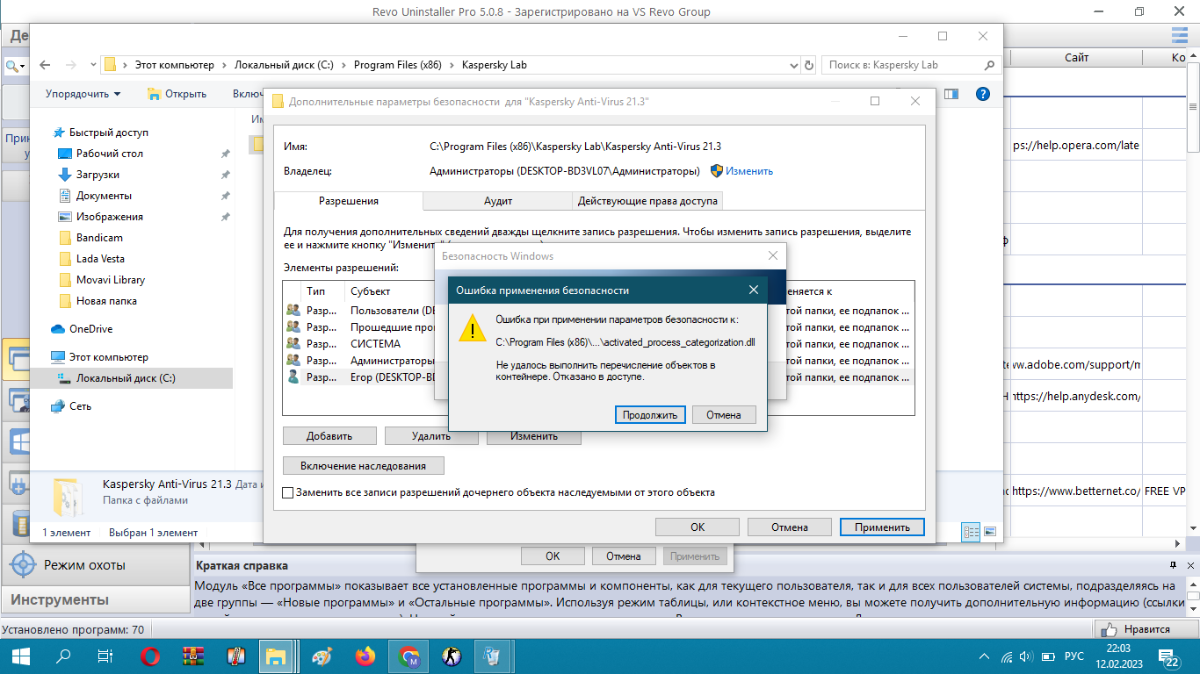The width and height of the screenshot is (1200, 674).
Task: Open Task View on the taskbar
Action: [105, 656]
